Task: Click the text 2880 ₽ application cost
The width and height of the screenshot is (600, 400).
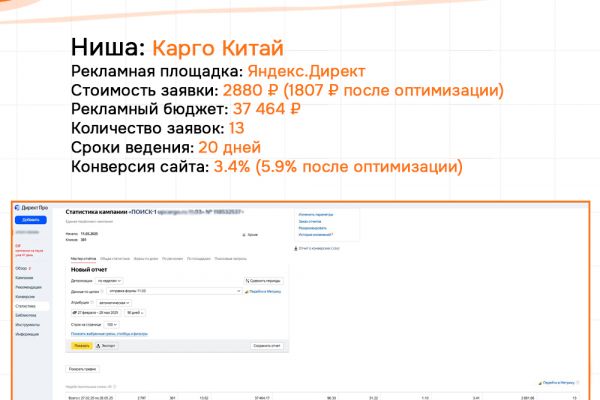Action: (250, 90)
